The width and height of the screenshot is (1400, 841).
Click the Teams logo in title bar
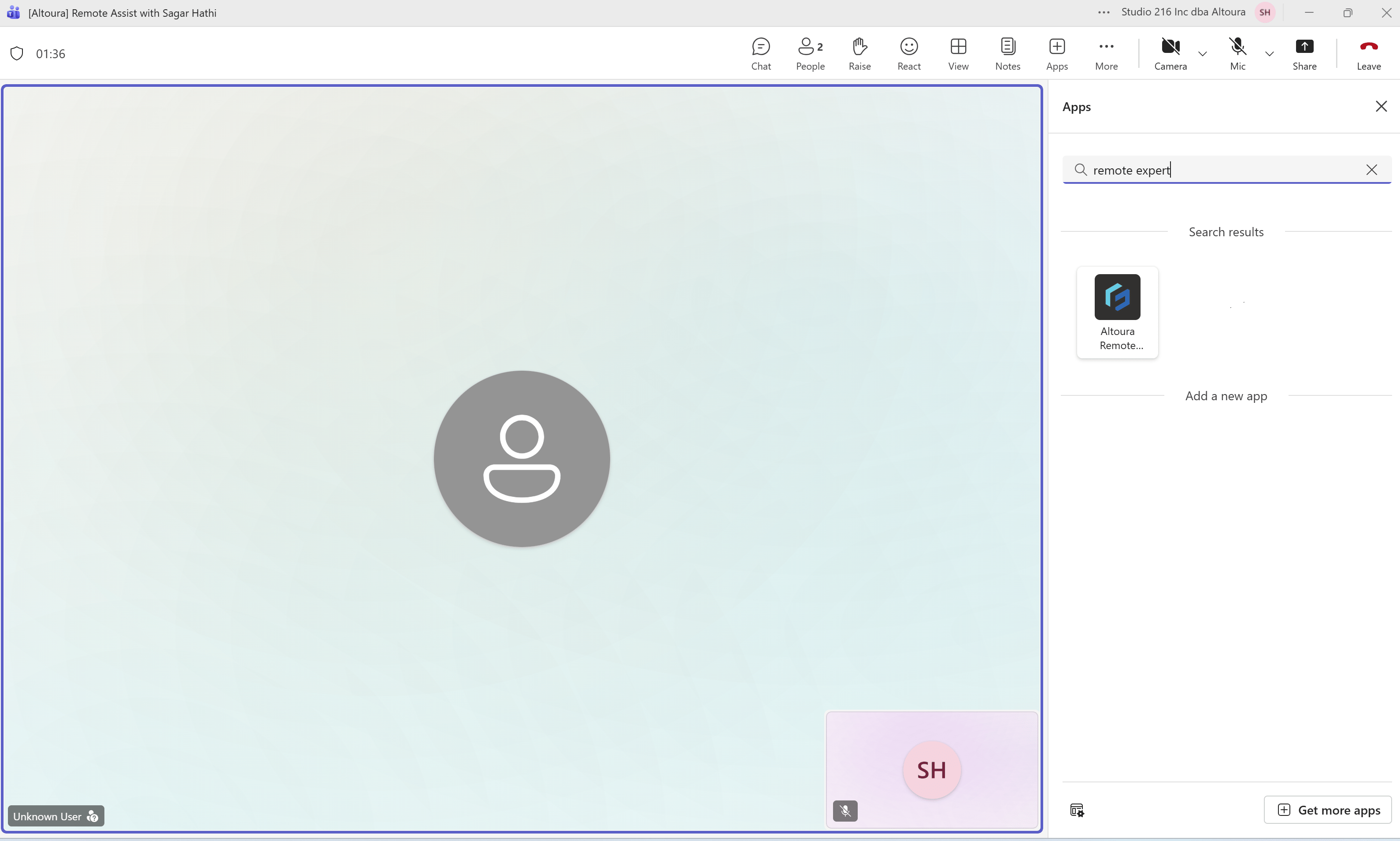13,12
